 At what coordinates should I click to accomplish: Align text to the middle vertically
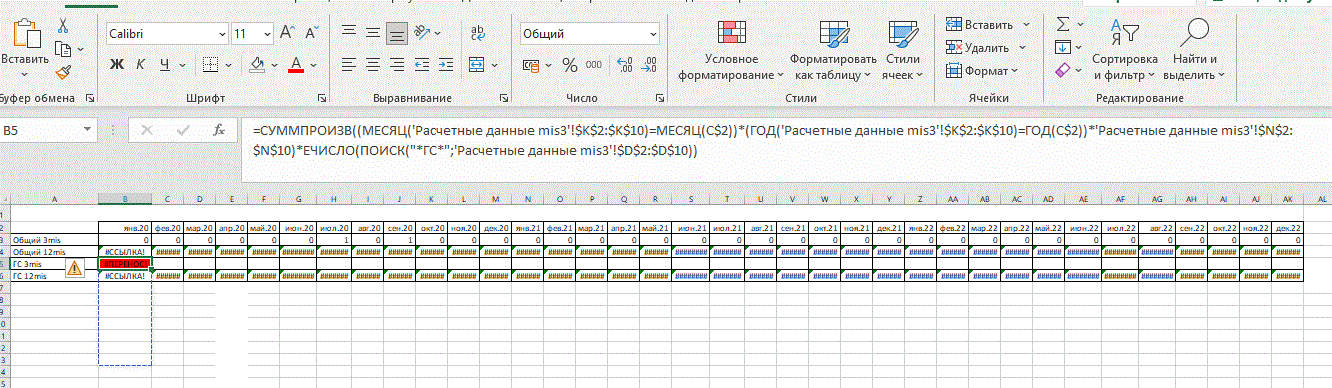click(372, 33)
